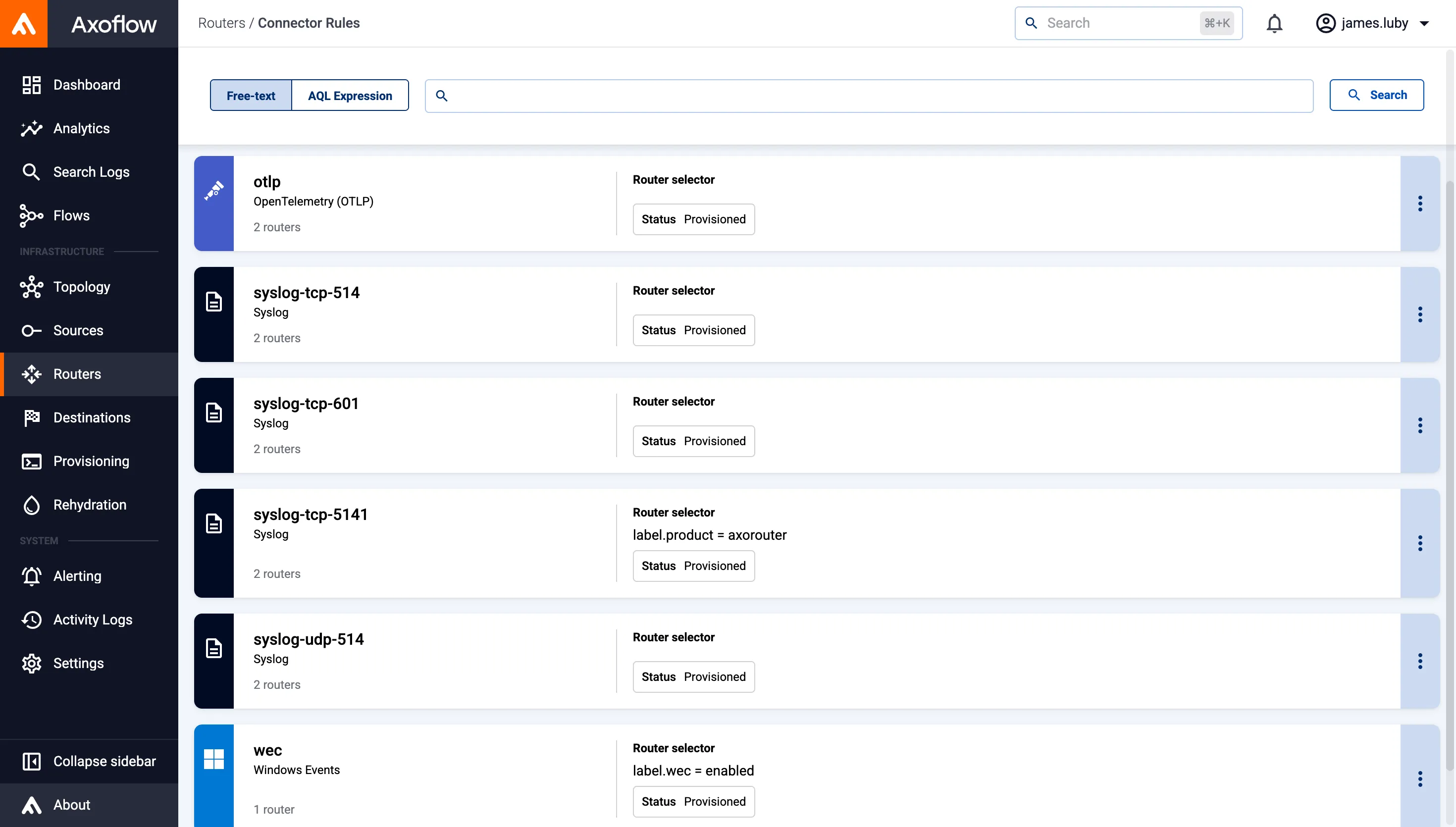Click the connector rules filter field
Image resolution: width=1456 pixels, height=827 pixels.
point(875,96)
